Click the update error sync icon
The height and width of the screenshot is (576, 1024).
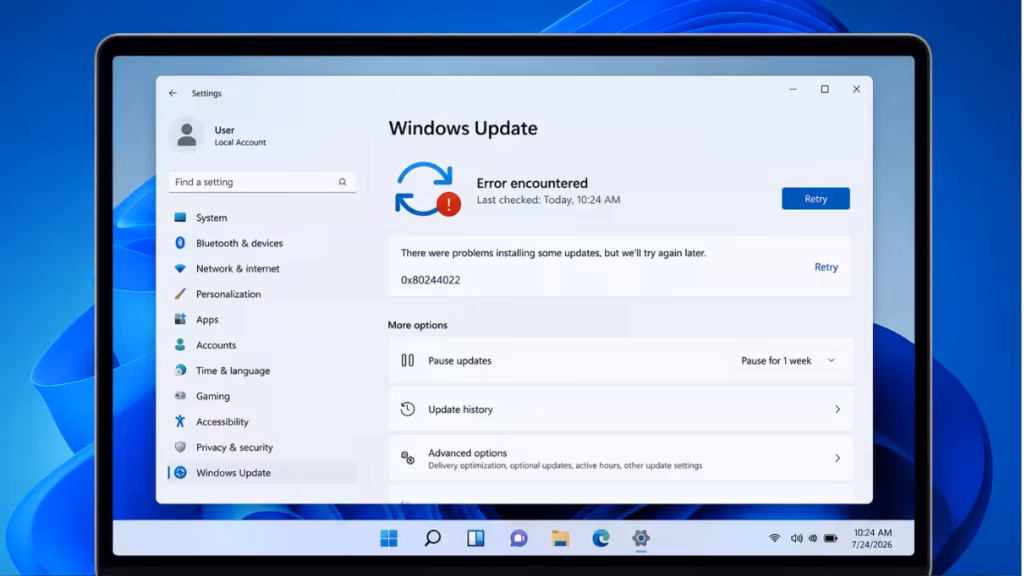click(427, 189)
